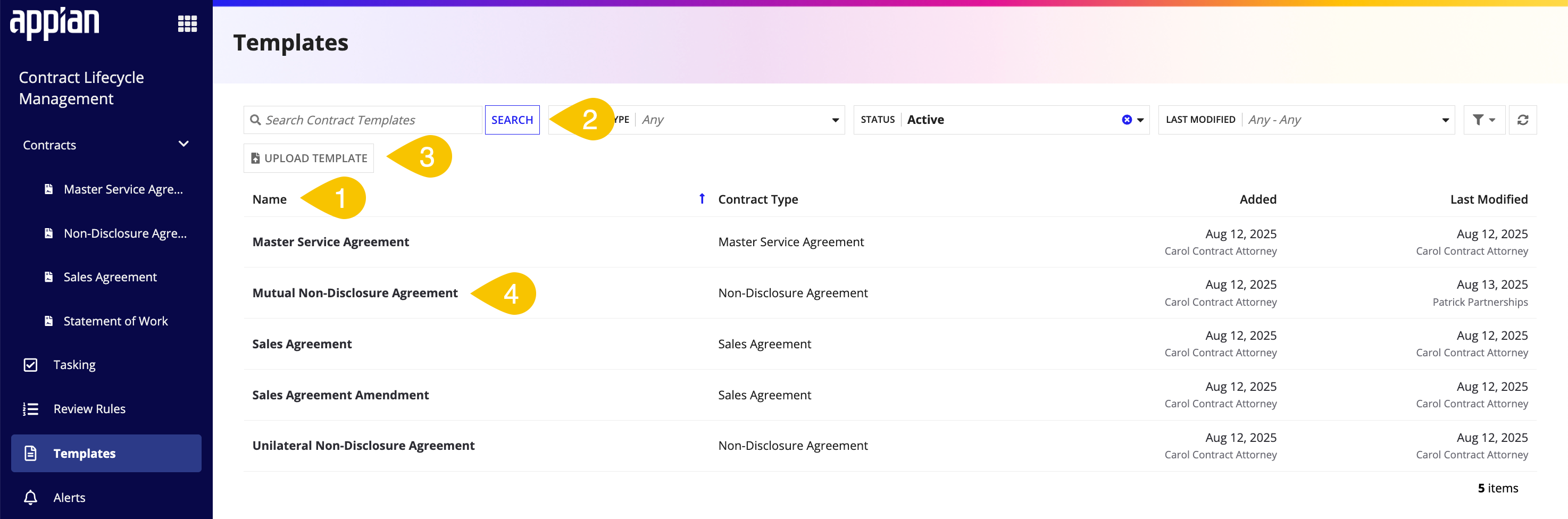
Task: Click the 5 items count
Action: tap(1498, 488)
